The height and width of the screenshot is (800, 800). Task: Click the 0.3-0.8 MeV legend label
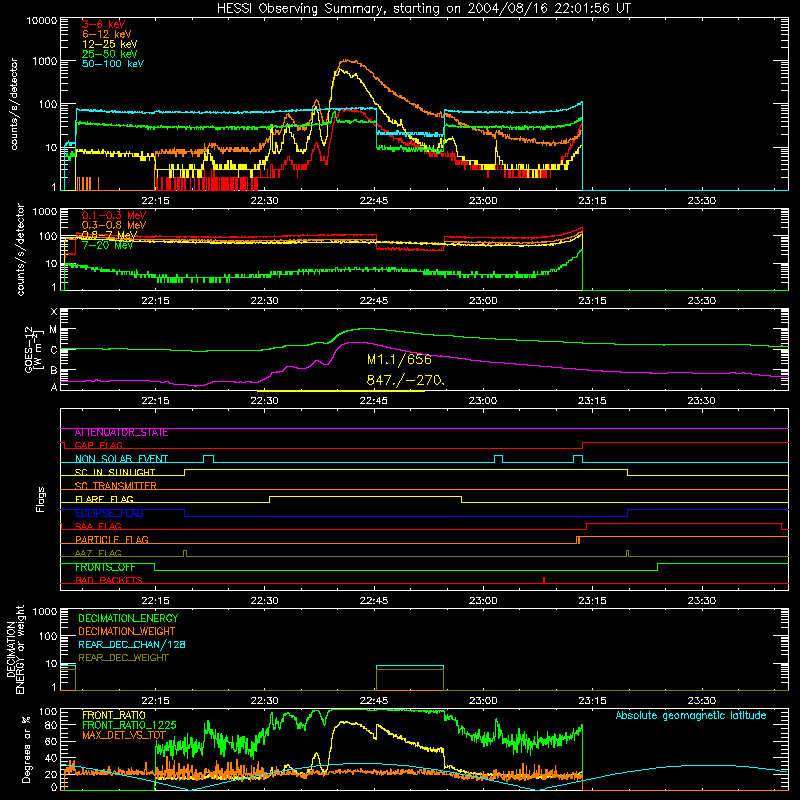coord(114,225)
